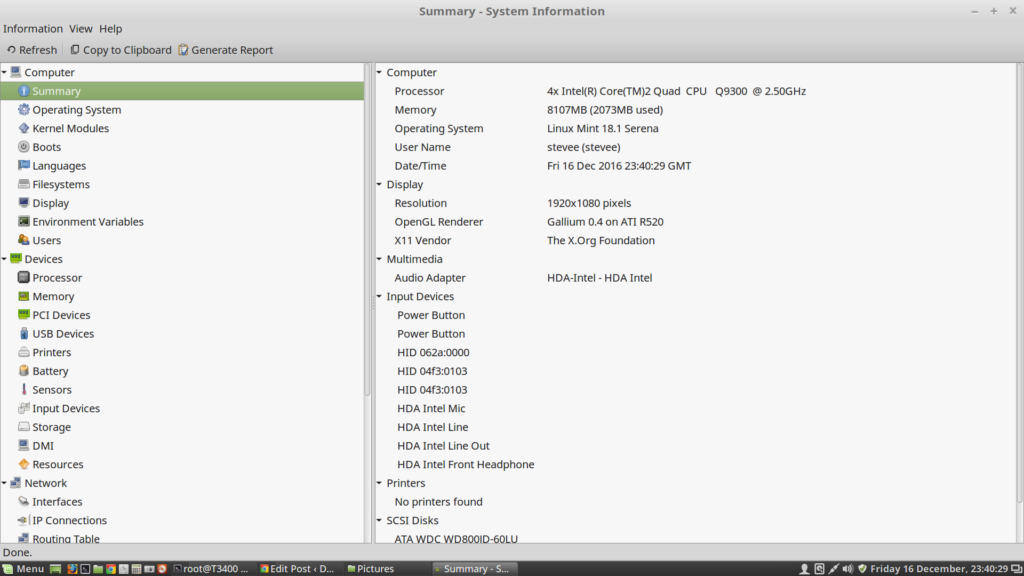Click the Generate Report toolbar button
This screenshot has height=576, width=1024.
(225, 50)
